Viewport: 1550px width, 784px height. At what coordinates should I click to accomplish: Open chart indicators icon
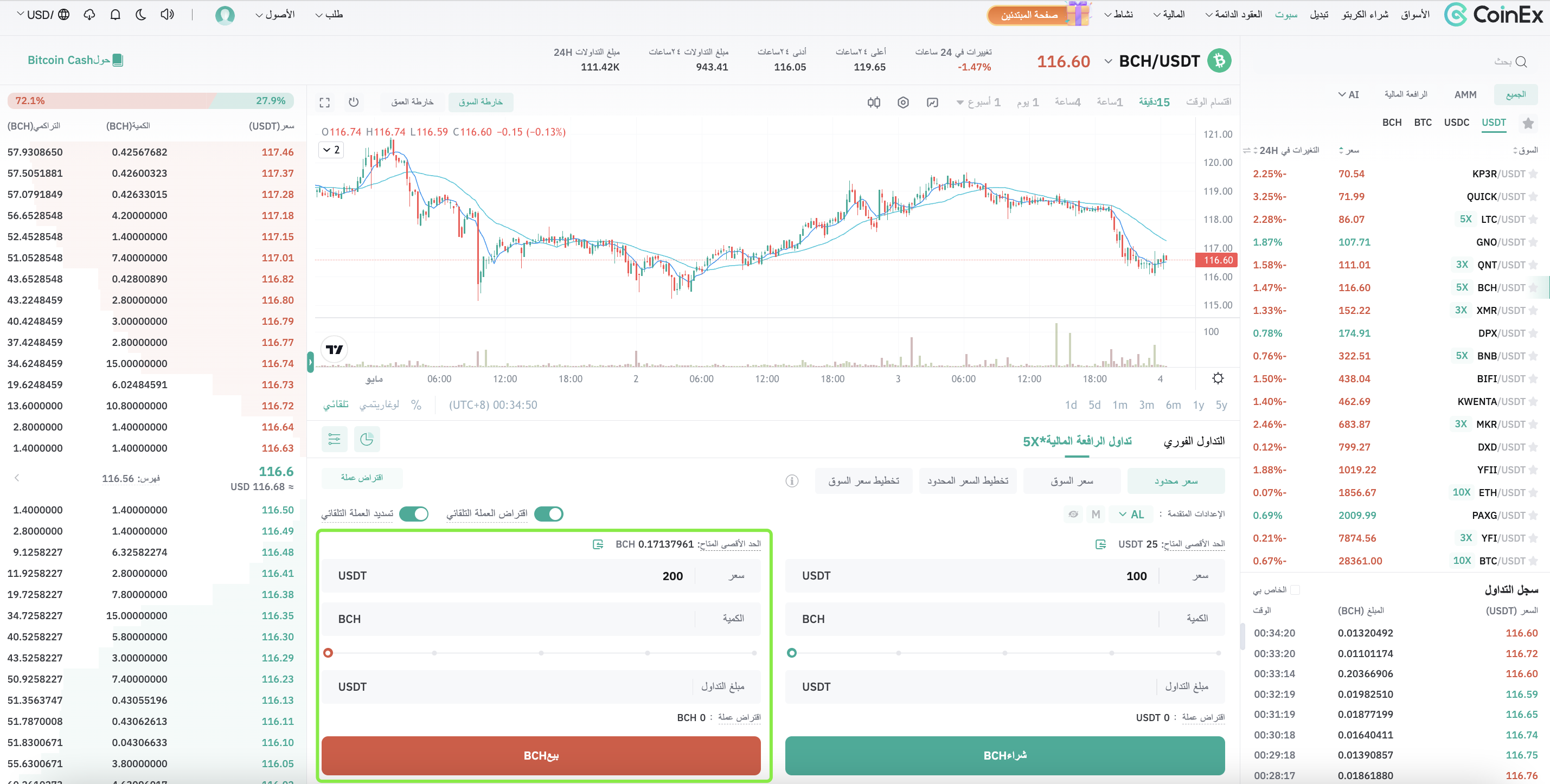click(x=932, y=102)
